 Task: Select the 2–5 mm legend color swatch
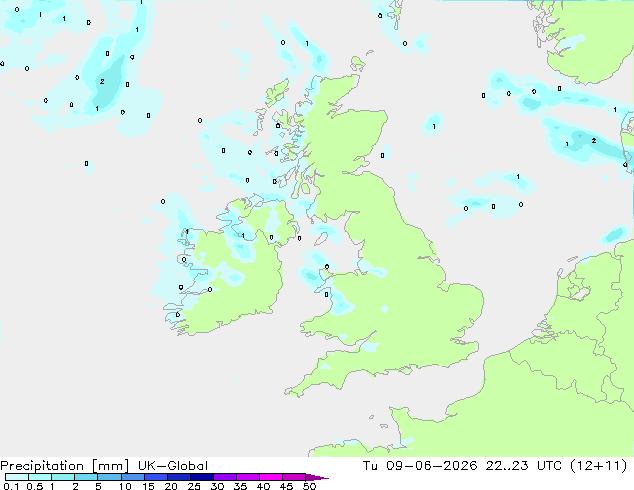coord(86,477)
